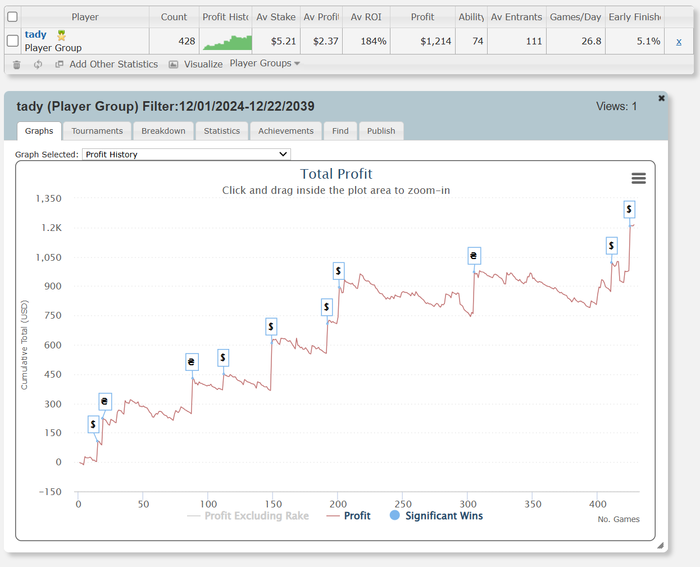Check the tady player row checkbox
The width and height of the screenshot is (700, 567).
click(12, 41)
